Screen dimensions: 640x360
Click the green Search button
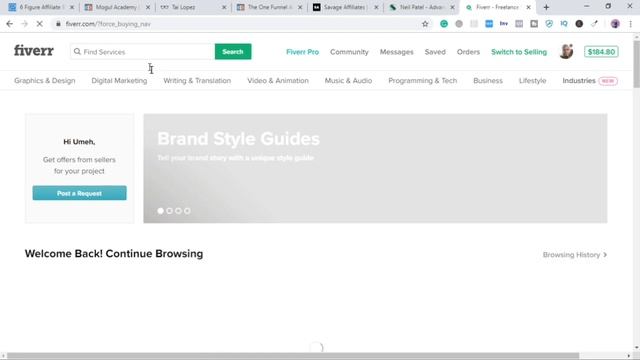point(233,51)
